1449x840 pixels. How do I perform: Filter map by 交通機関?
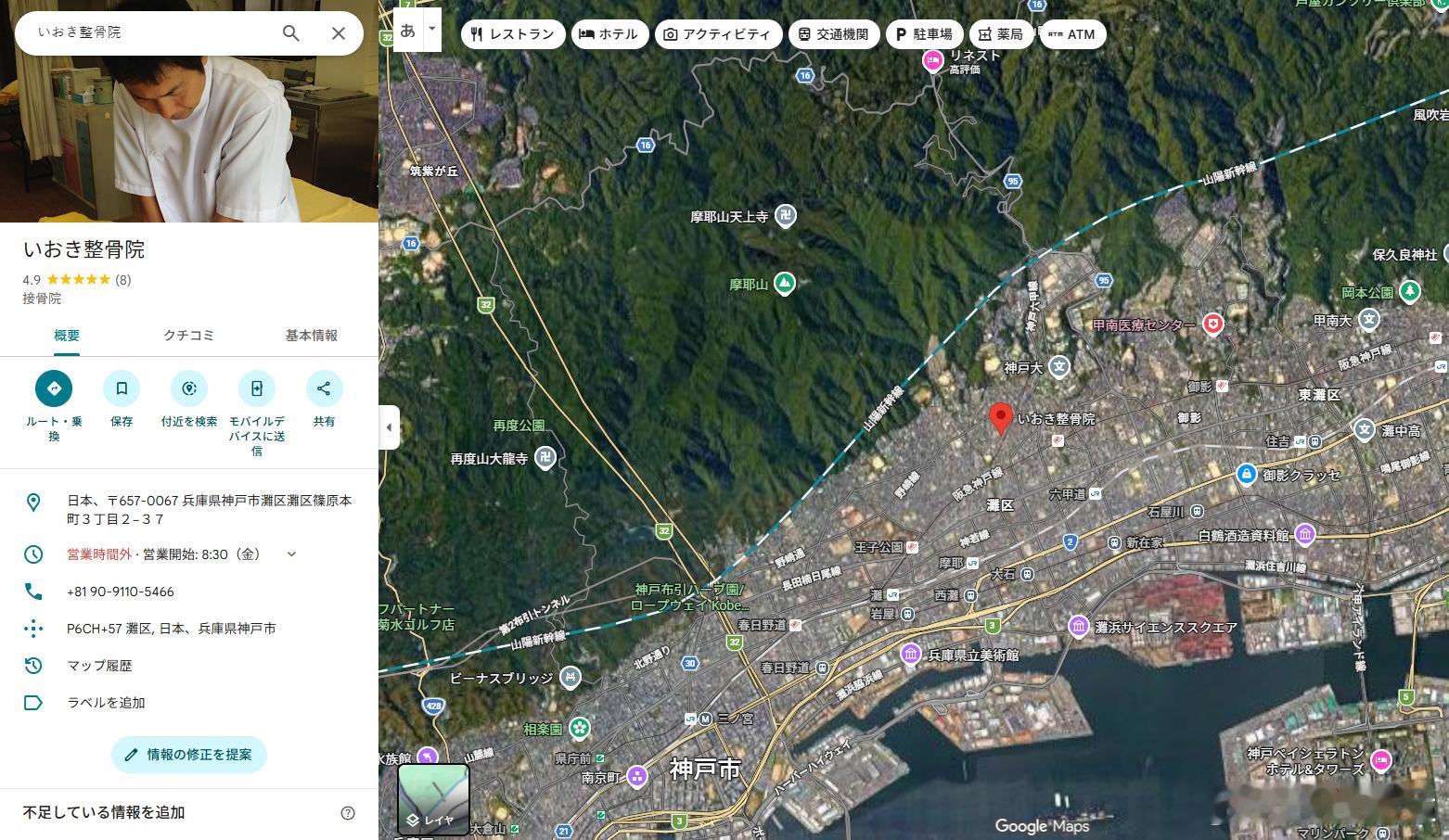[834, 34]
